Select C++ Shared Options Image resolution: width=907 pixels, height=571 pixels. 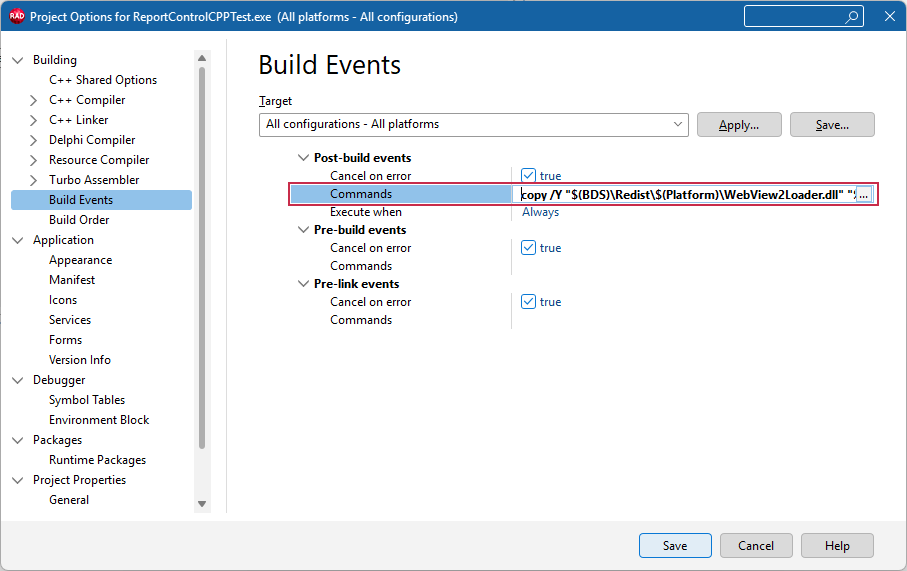[103, 80]
